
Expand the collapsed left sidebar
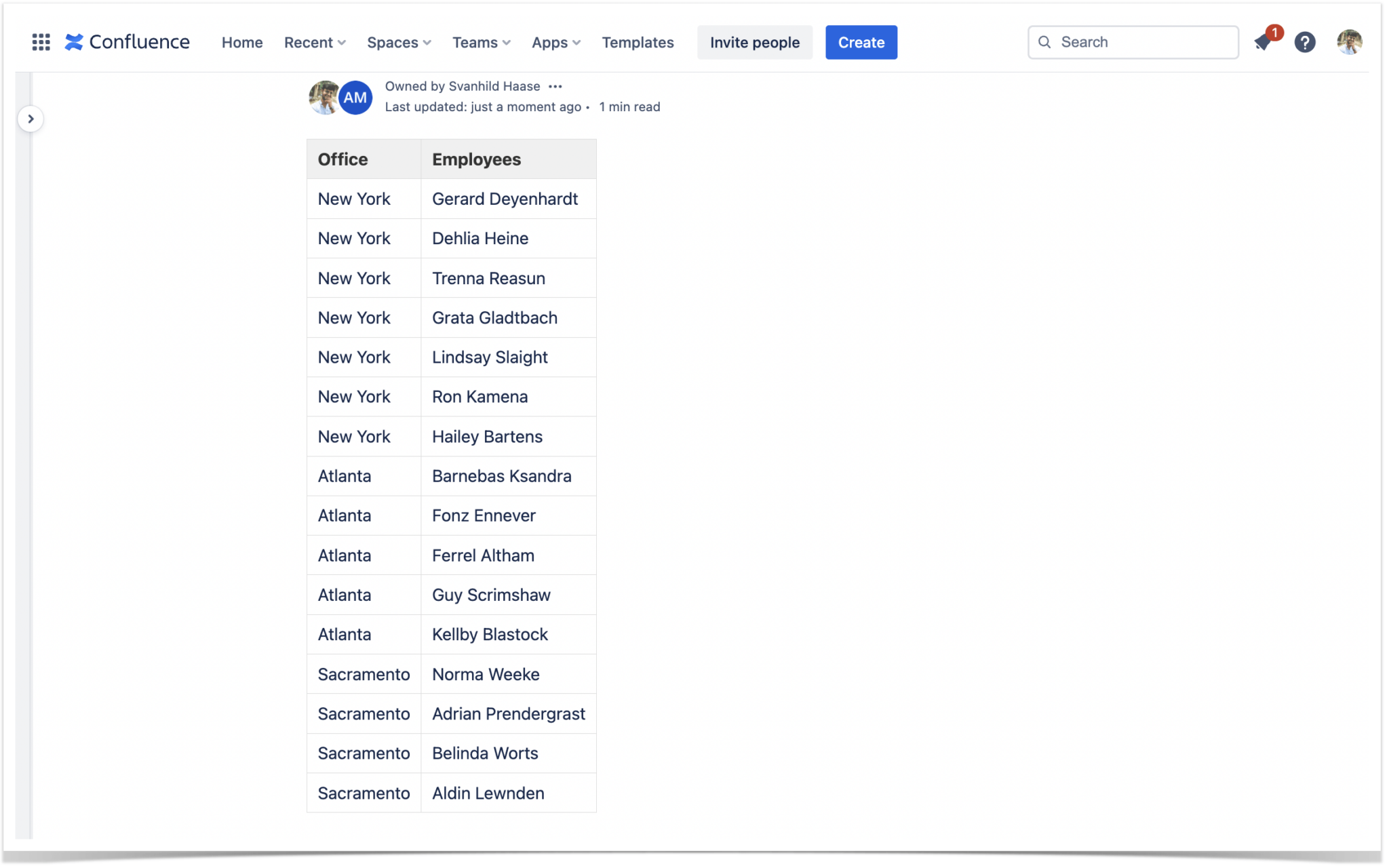click(x=31, y=118)
